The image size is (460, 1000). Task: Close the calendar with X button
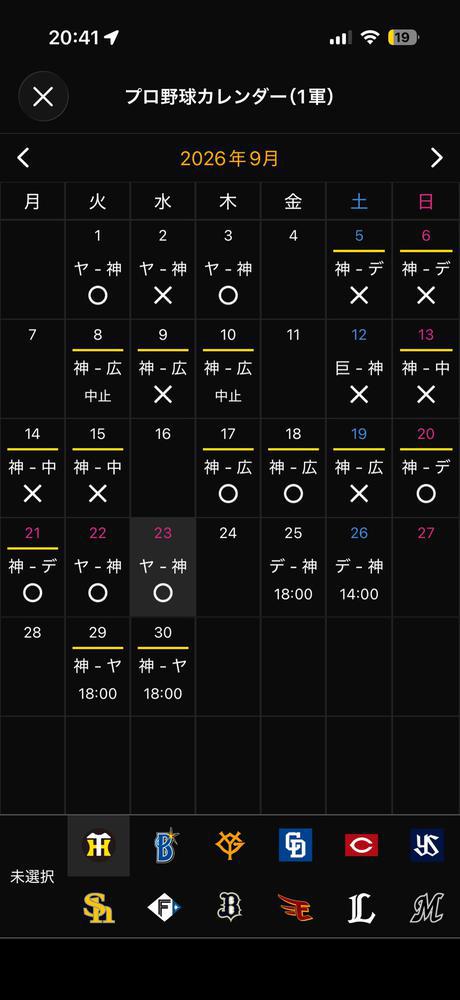pos(43,96)
